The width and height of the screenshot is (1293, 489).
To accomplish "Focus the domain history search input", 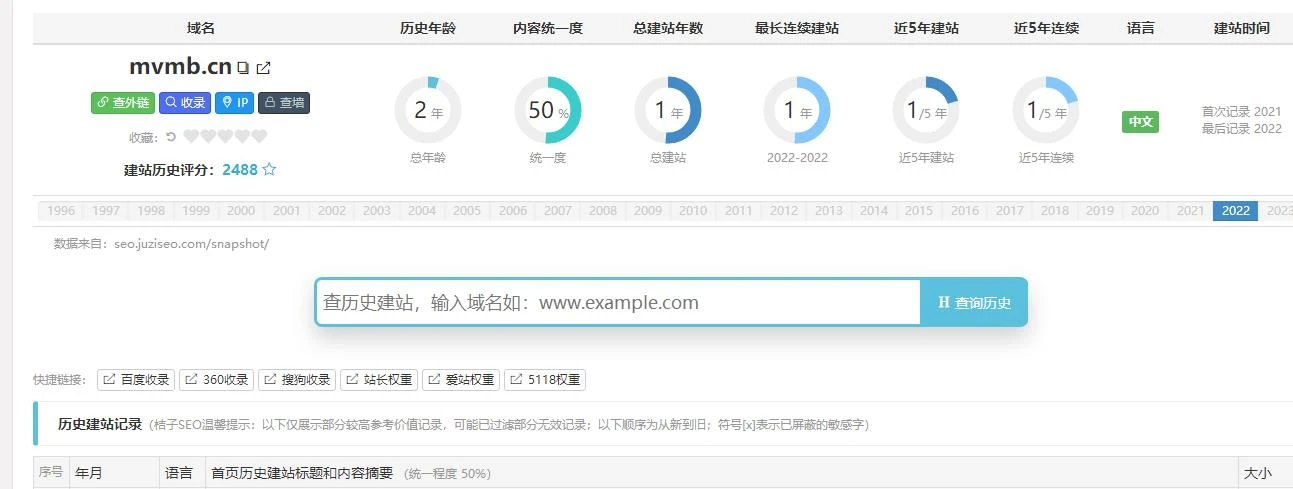I will pos(617,303).
